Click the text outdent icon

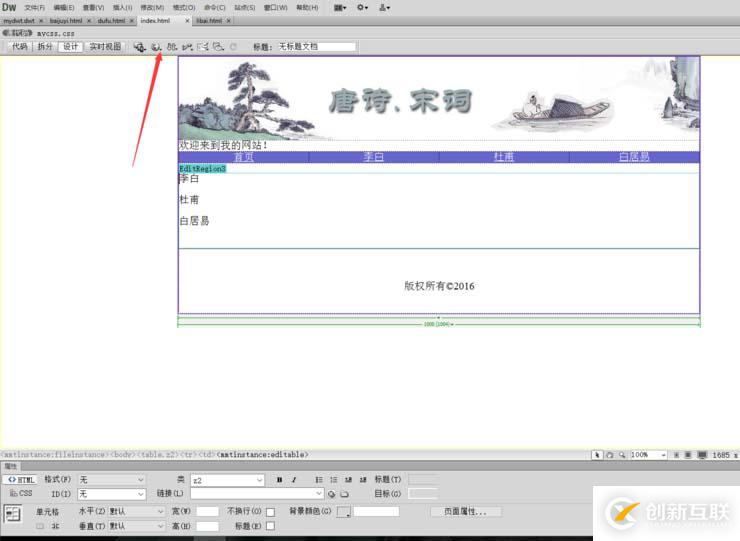coord(348,480)
